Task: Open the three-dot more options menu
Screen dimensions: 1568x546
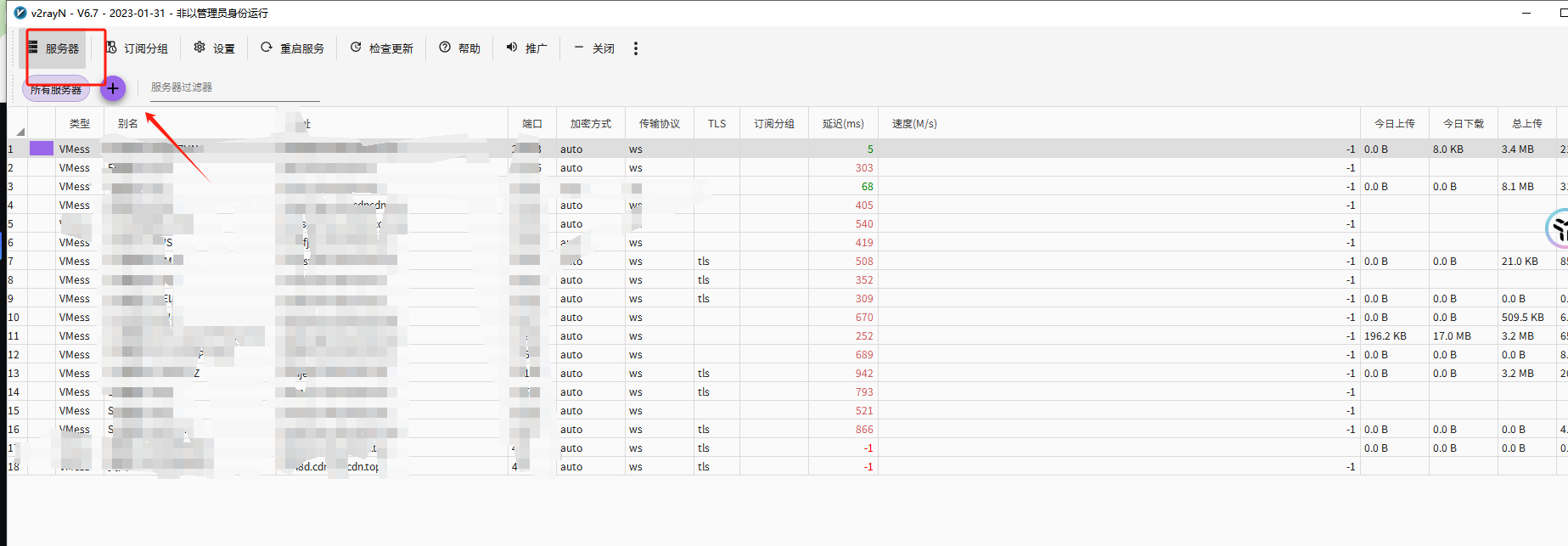Action: (636, 48)
